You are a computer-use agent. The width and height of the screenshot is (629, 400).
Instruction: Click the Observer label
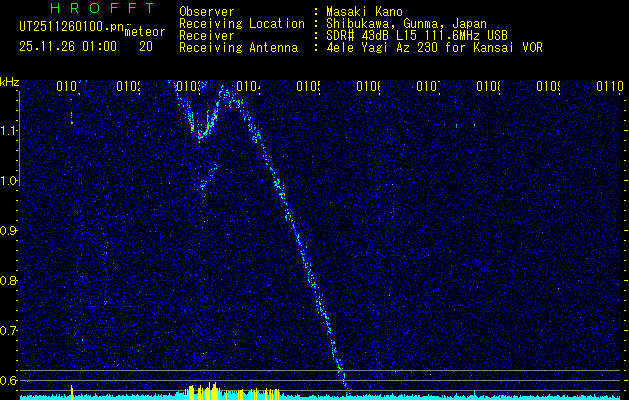pos(207,12)
